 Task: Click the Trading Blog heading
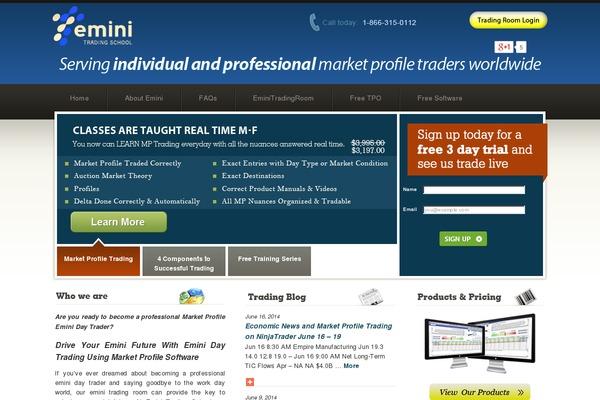[277, 297]
